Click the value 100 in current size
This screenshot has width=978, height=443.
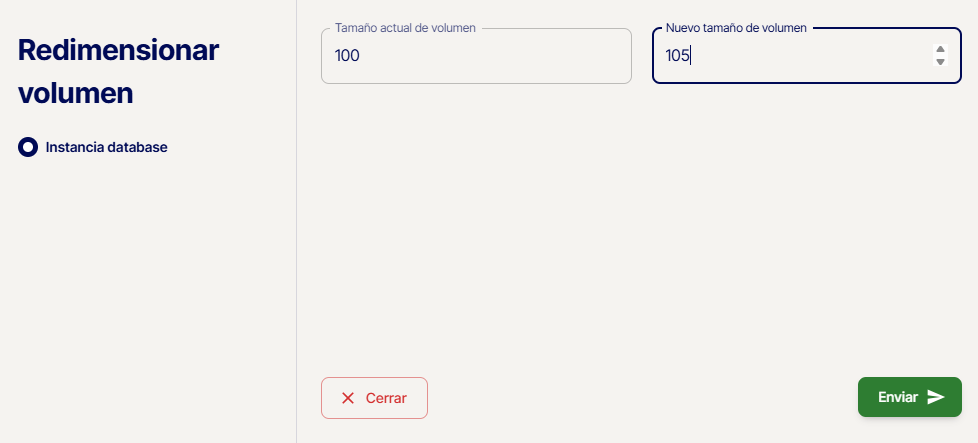tap(347, 56)
